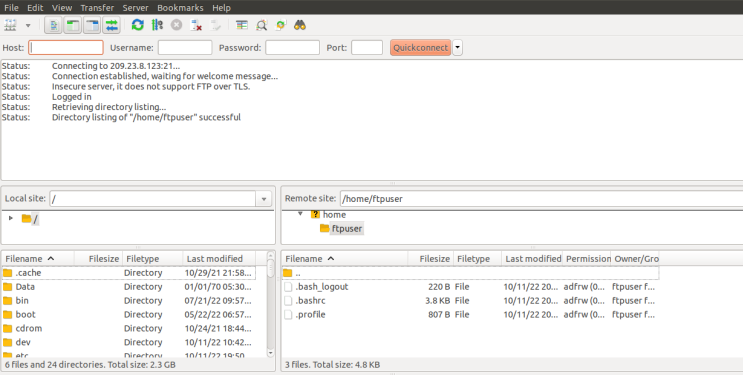Refresh the file and folder lists
The width and height of the screenshot is (743, 375).
(x=138, y=25)
